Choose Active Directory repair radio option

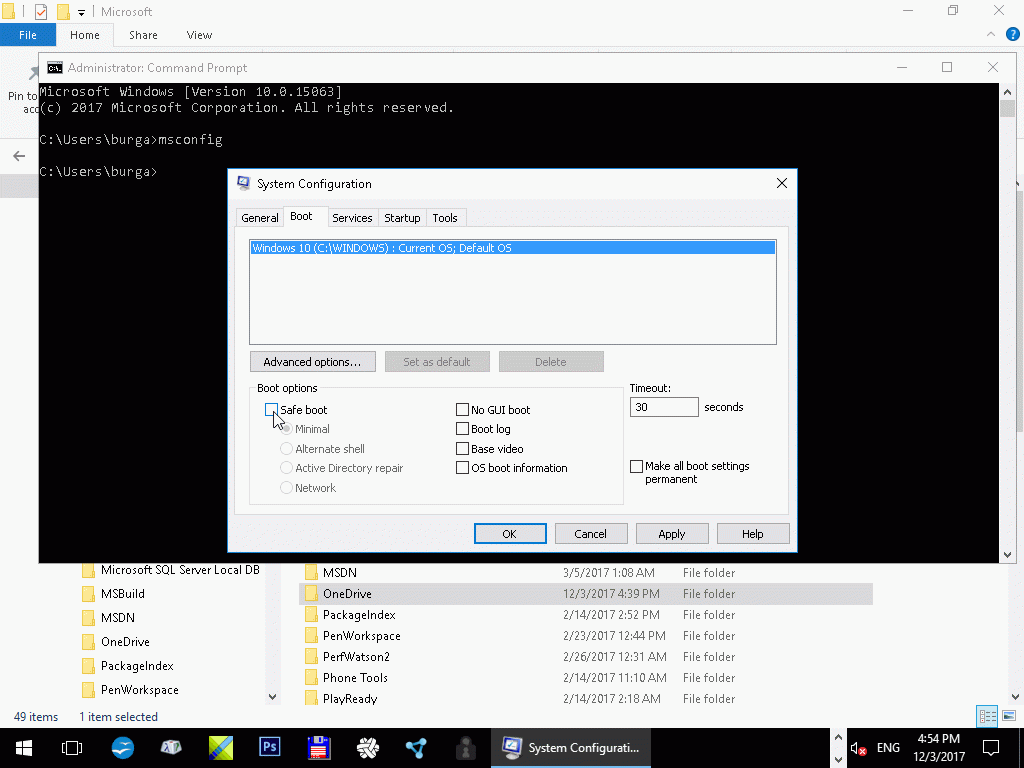click(286, 468)
